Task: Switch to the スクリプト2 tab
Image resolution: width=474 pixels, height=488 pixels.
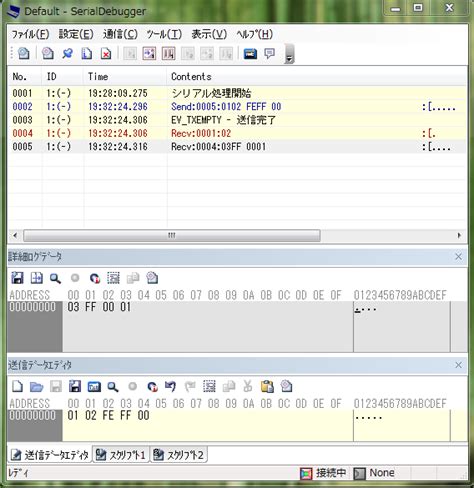Action: tap(179, 455)
